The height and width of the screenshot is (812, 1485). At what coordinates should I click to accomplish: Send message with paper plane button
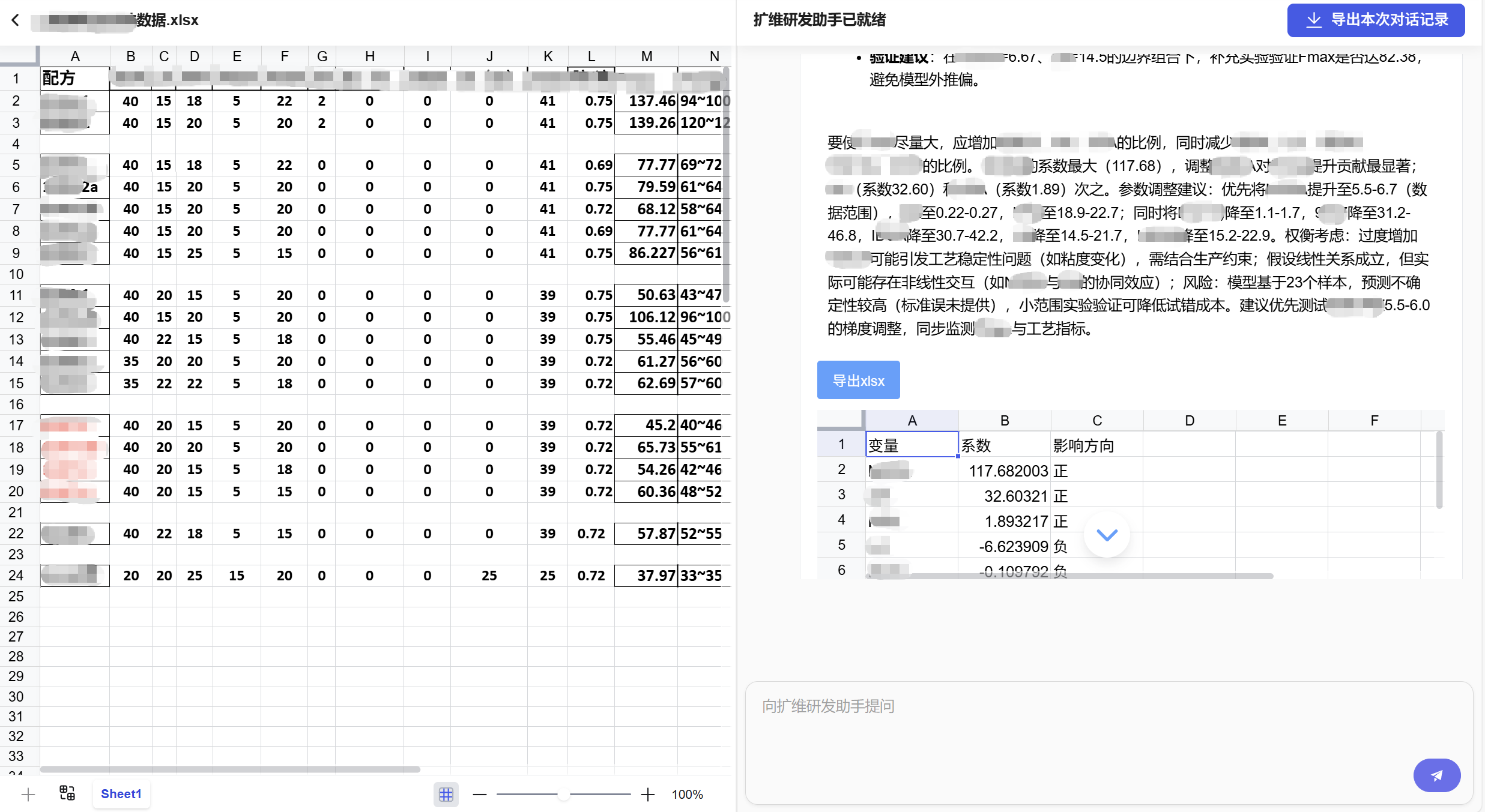point(1436,775)
